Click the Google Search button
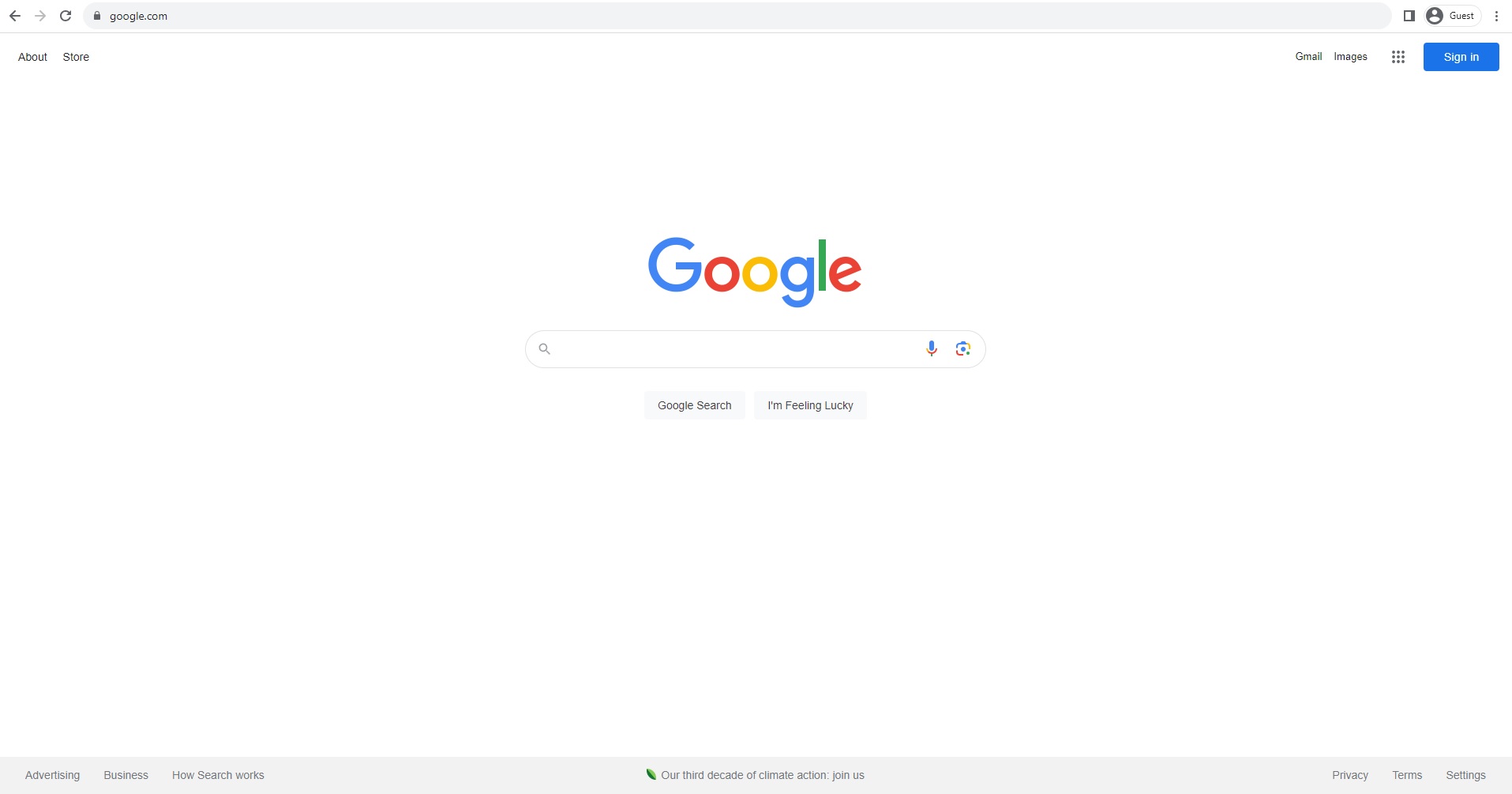This screenshot has height=794, width=1512. coord(695,405)
